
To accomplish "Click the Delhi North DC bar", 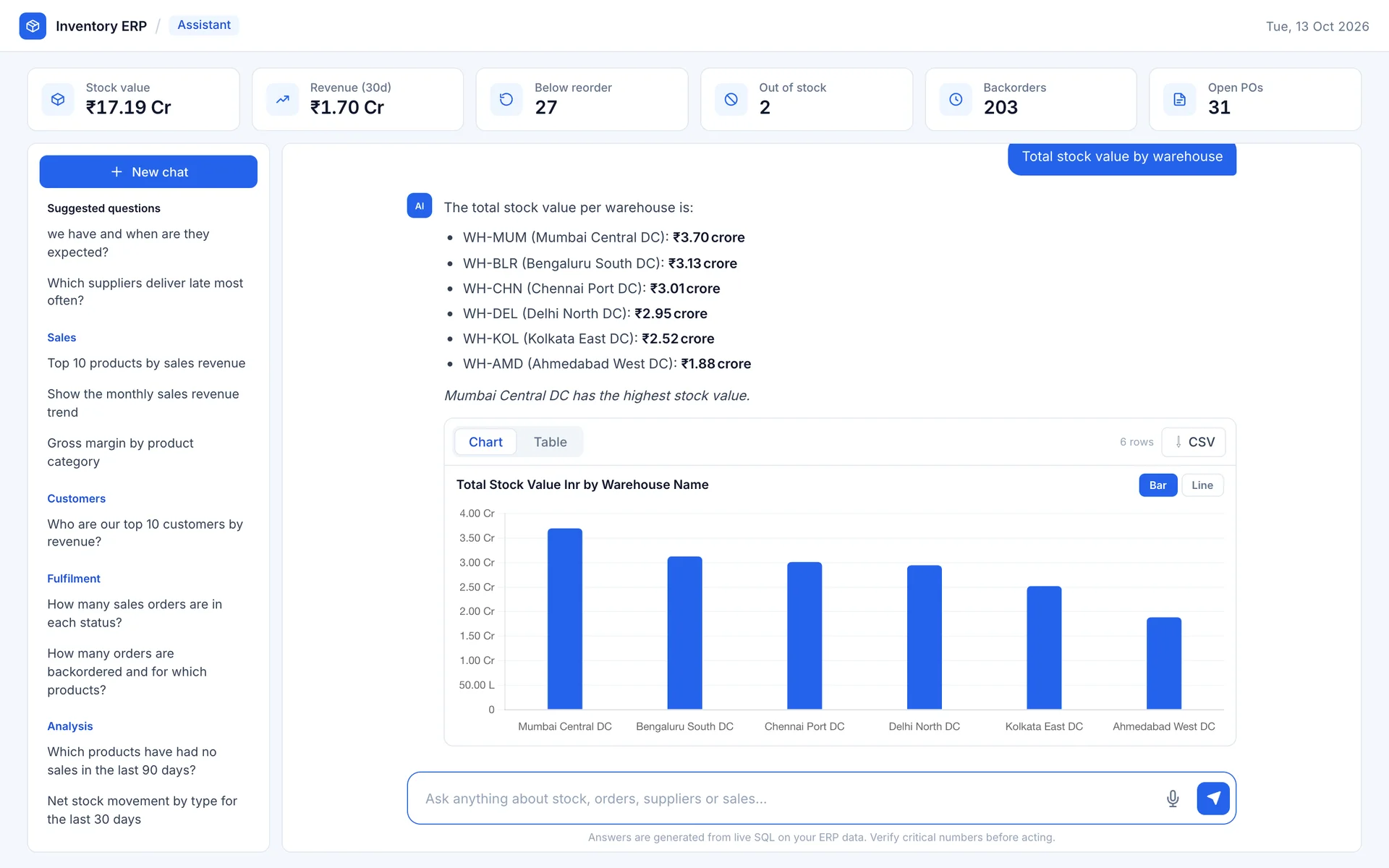I will tap(925, 637).
